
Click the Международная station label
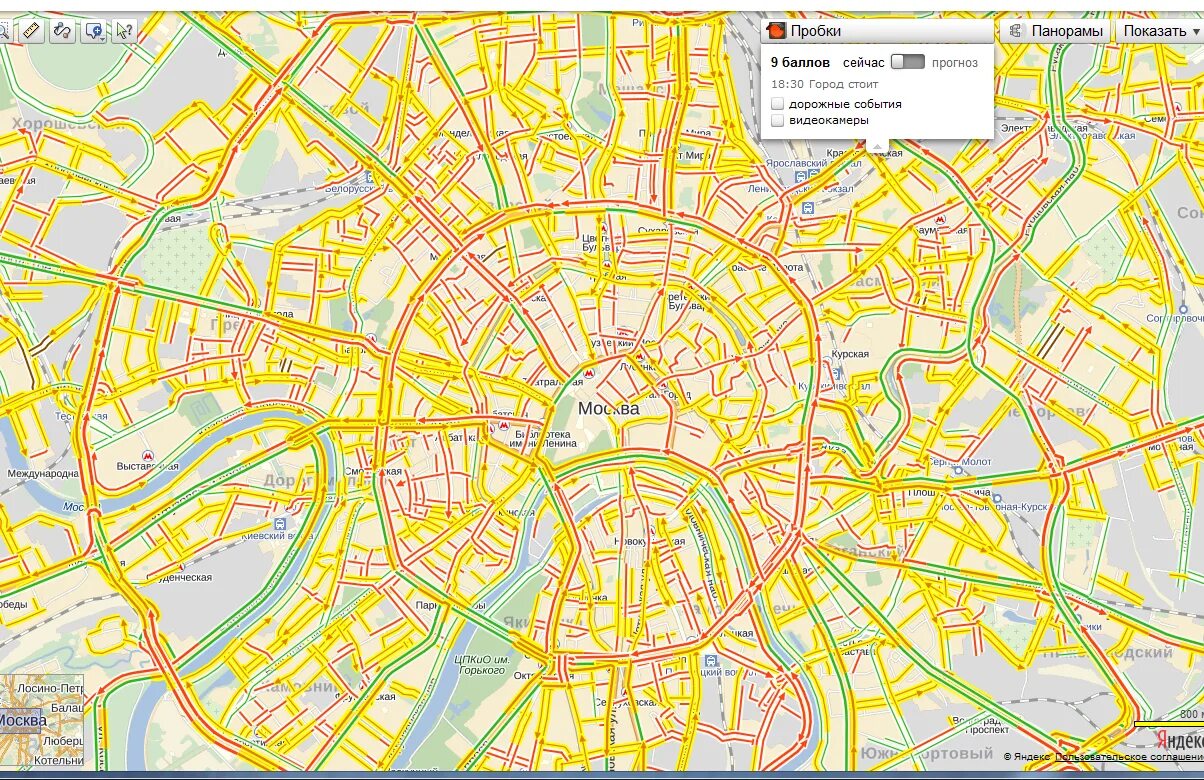click(43, 473)
